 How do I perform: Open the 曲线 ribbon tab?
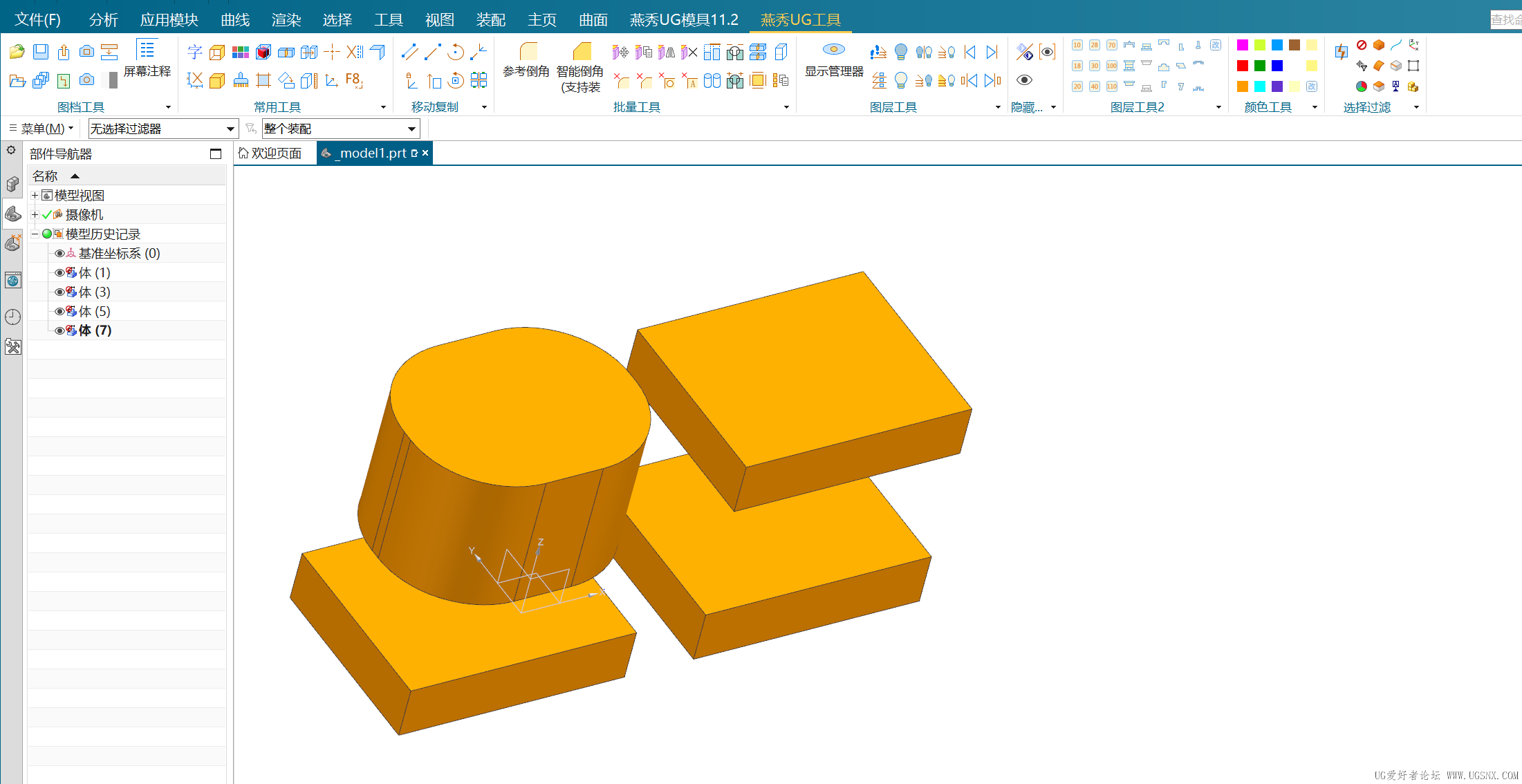234,19
